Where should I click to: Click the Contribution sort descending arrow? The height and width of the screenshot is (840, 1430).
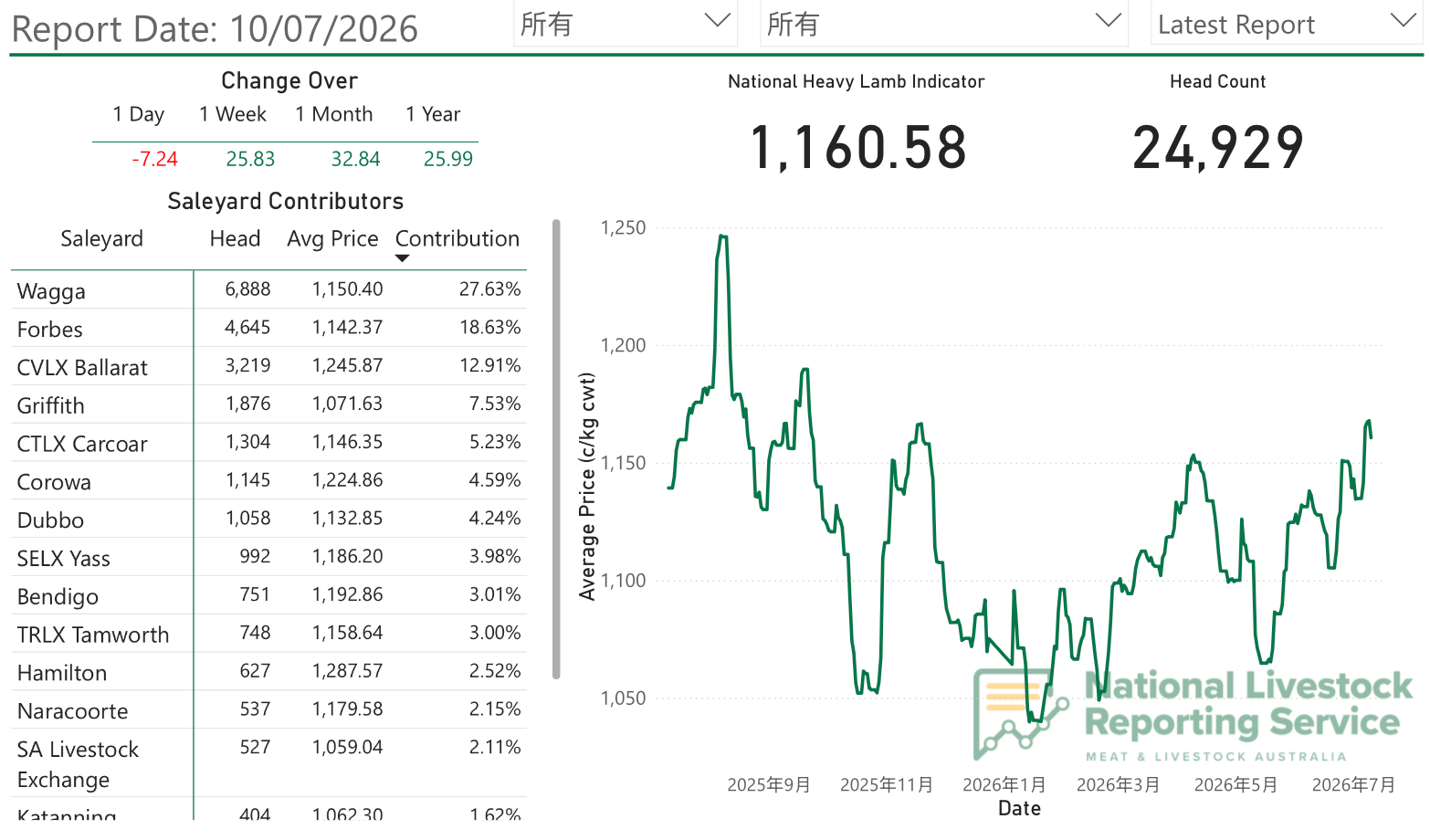click(402, 258)
